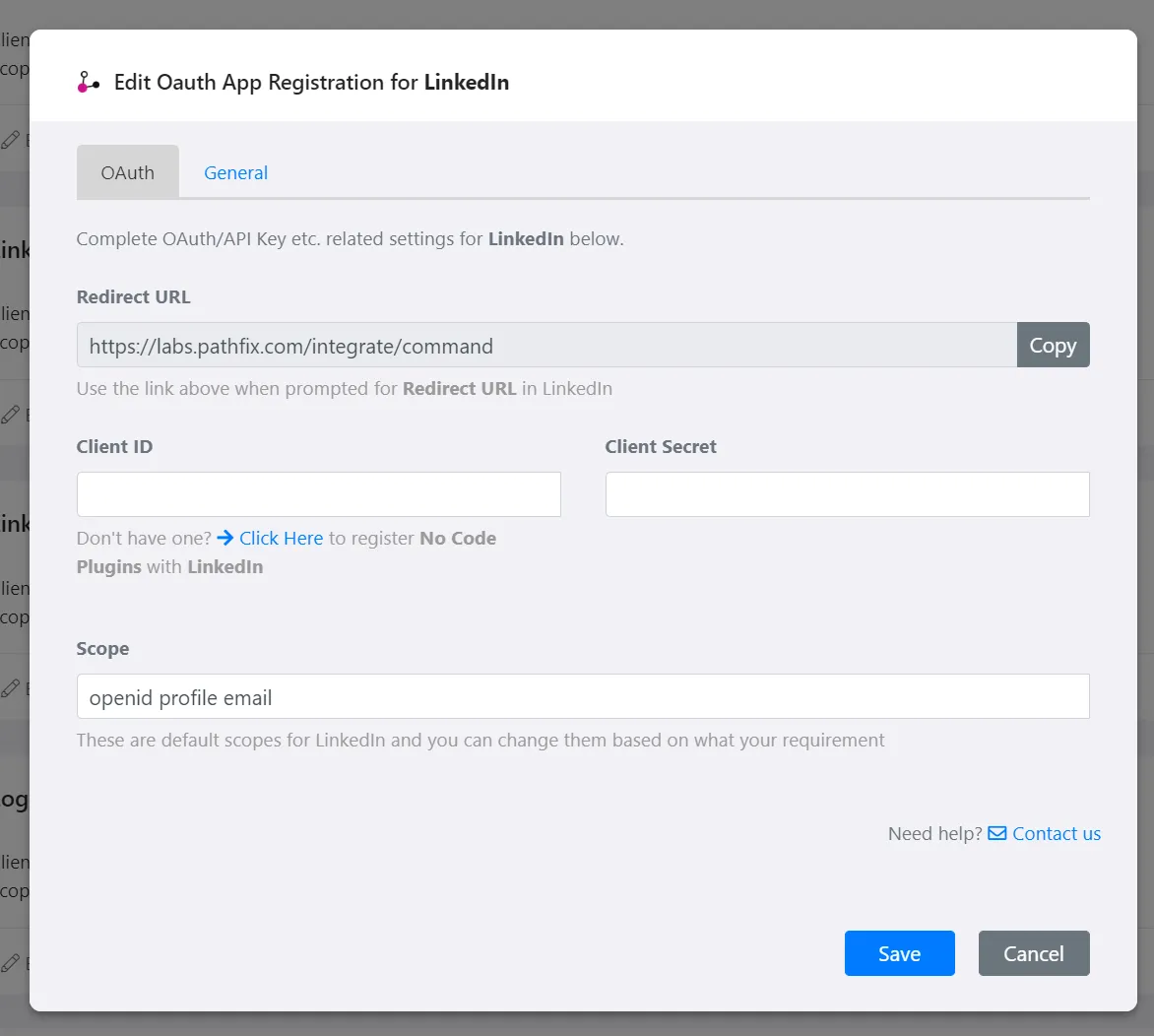
Task: Click the arrow icon before Click Here
Action: coord(225,539)
